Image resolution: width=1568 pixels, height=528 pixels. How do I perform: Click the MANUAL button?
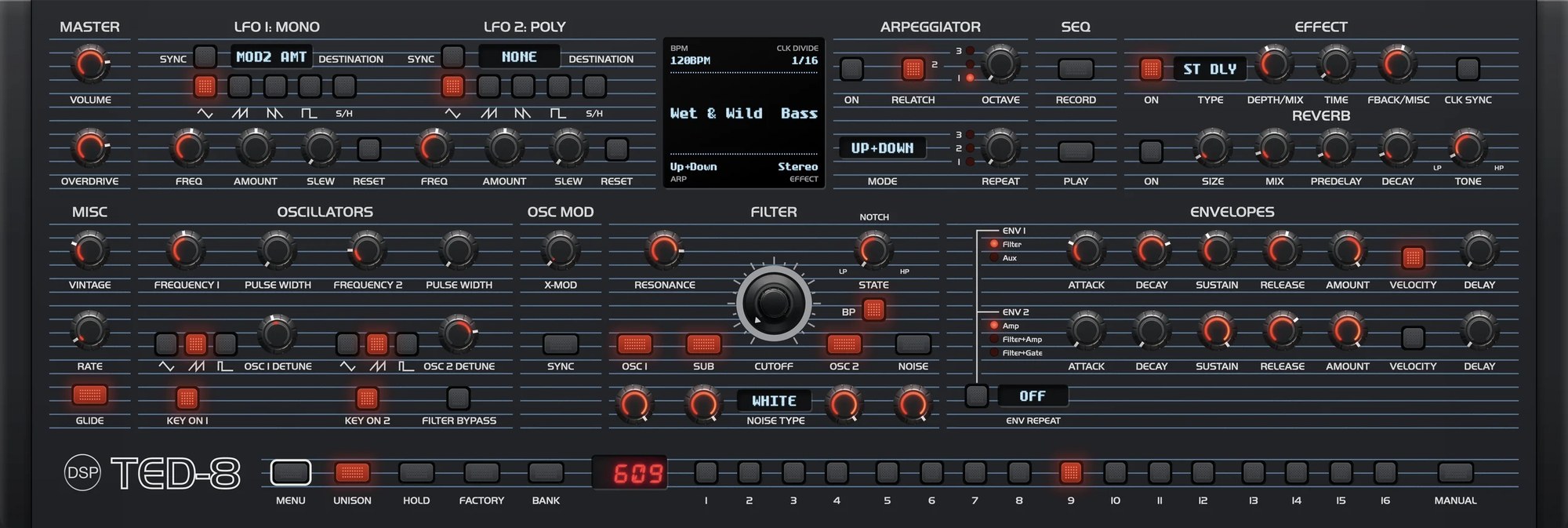1455,472
